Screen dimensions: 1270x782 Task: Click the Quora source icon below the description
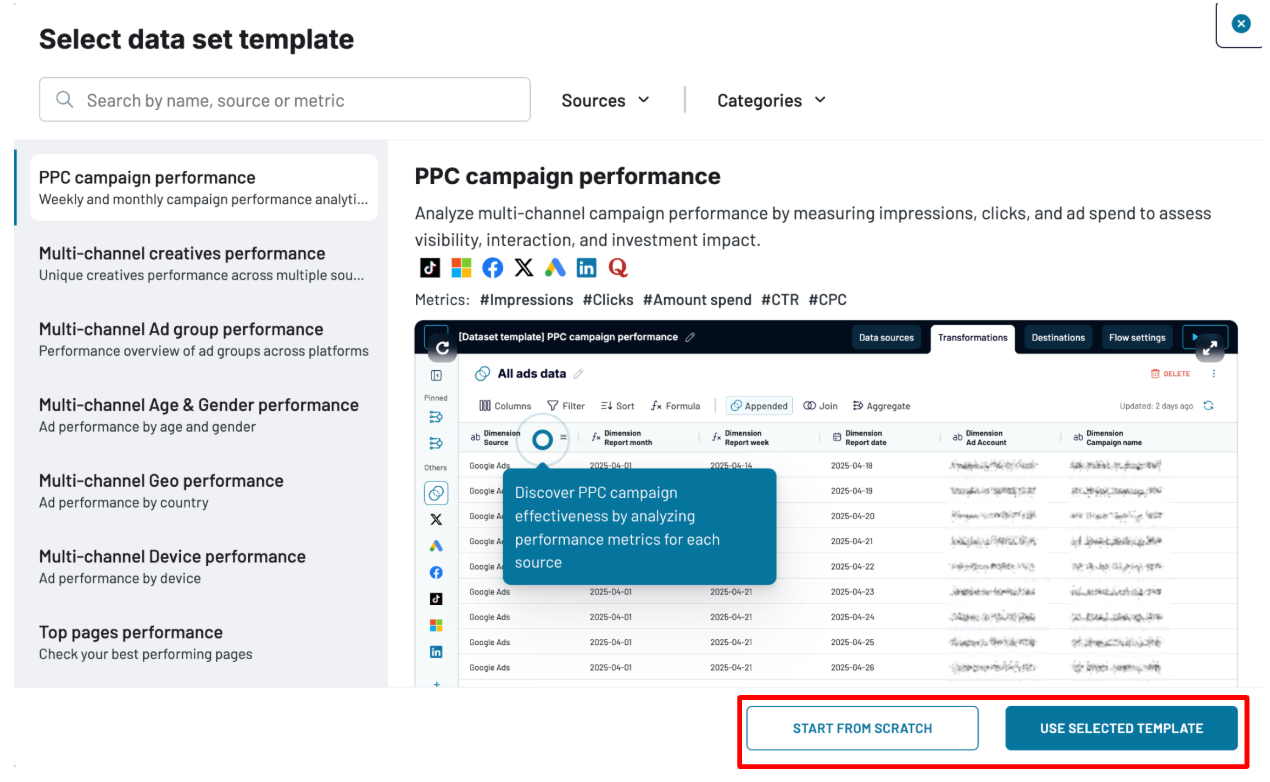pos(618,268)
